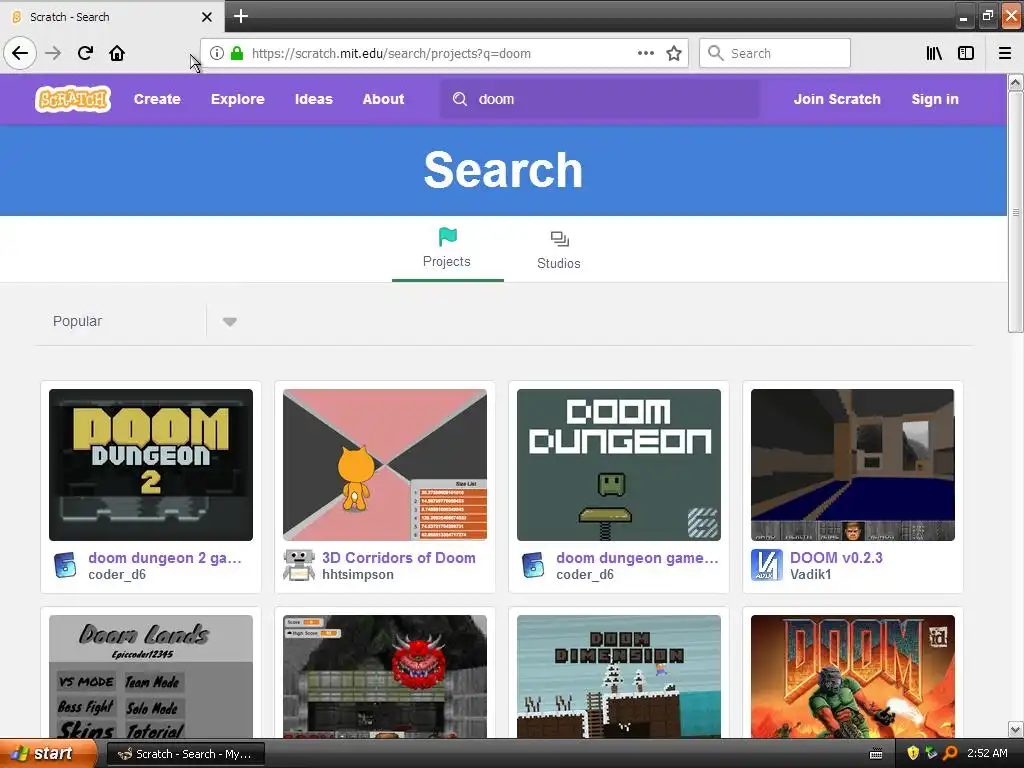Switch to the Projects tab

447,249
